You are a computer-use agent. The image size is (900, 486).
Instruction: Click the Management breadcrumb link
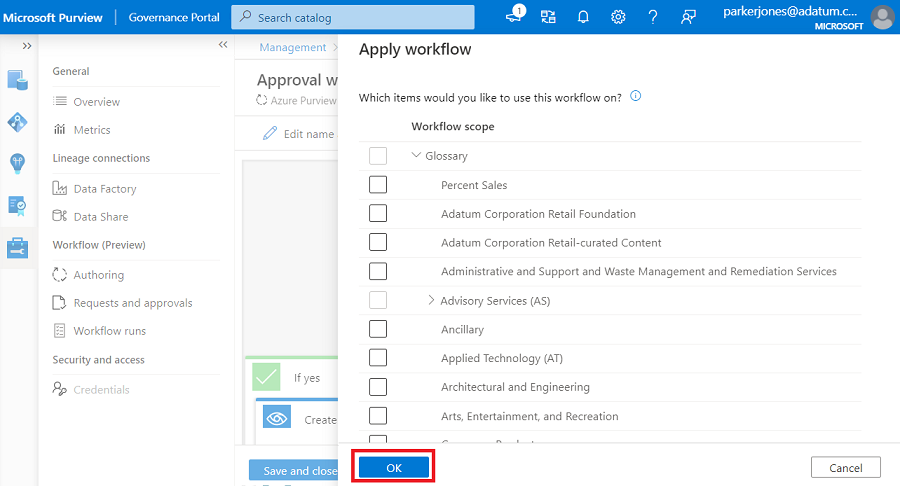point(292,47)
